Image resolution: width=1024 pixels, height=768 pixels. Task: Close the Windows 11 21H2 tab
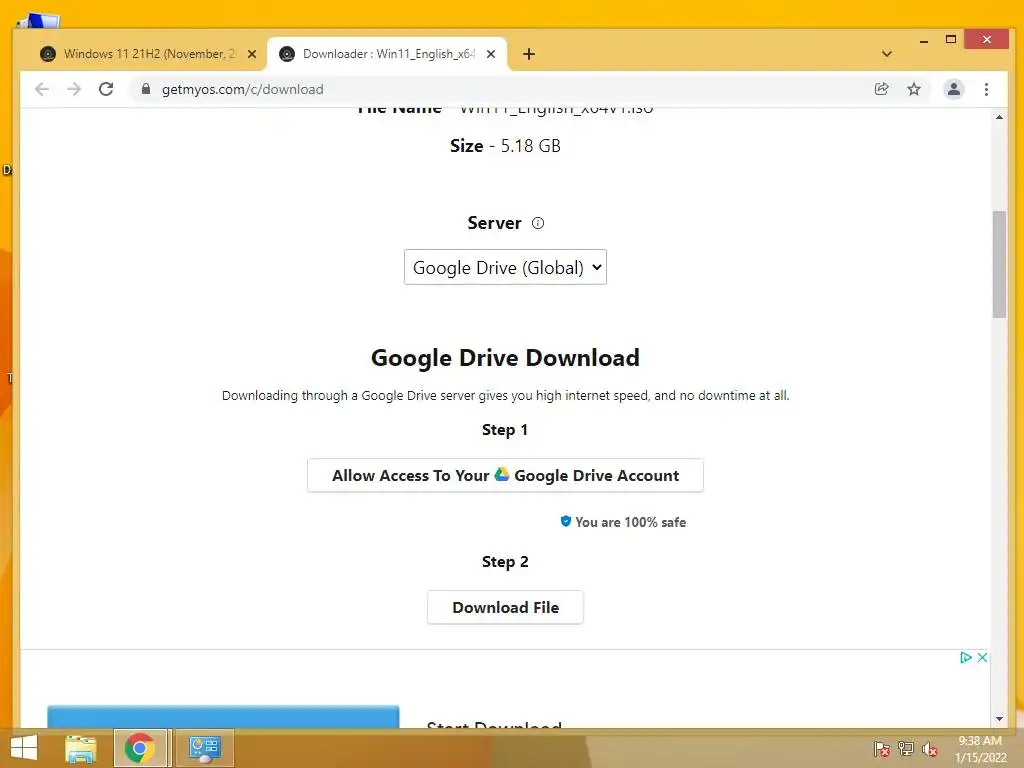251,54
